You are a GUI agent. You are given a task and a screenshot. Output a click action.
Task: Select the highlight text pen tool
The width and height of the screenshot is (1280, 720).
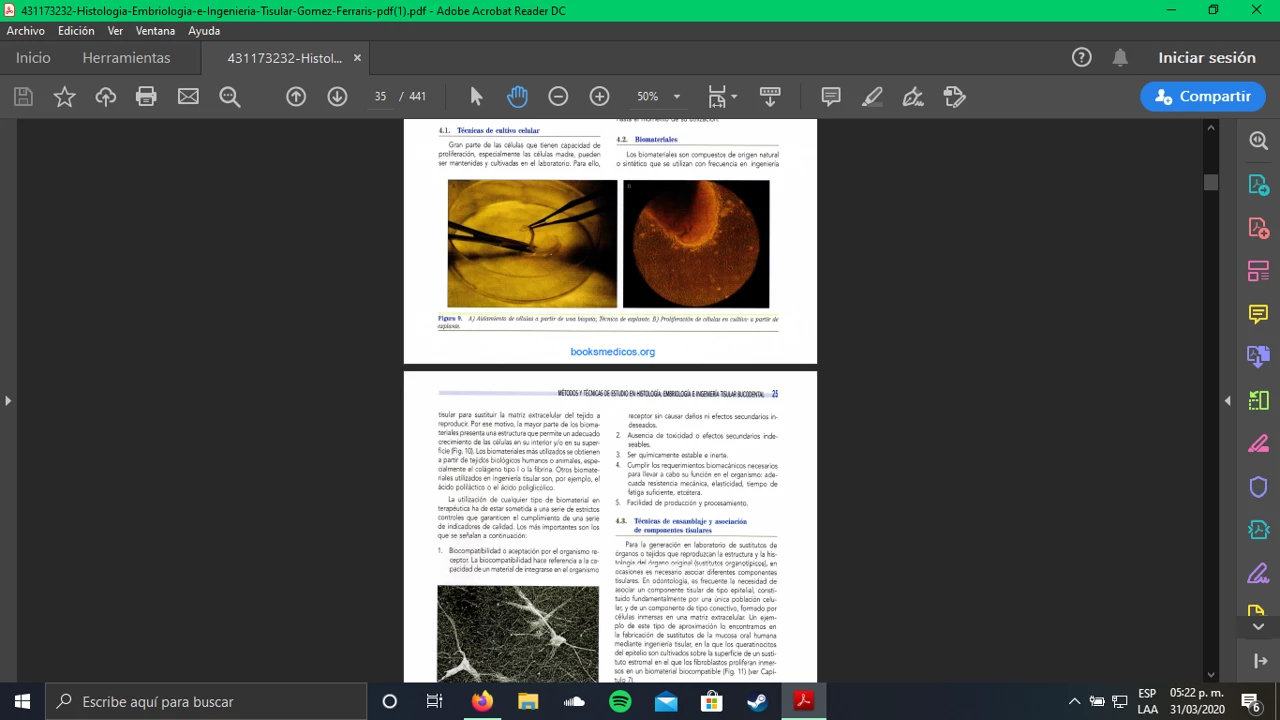872,97
